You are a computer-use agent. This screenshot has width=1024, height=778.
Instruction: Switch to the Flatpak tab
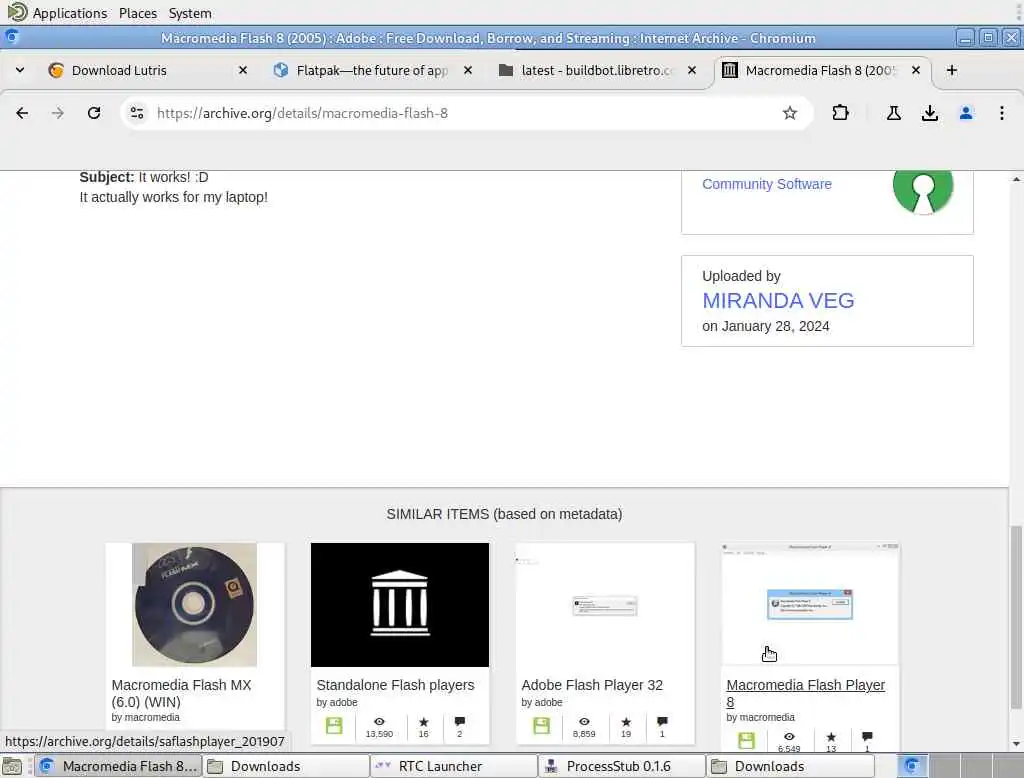tap(373, 70)
